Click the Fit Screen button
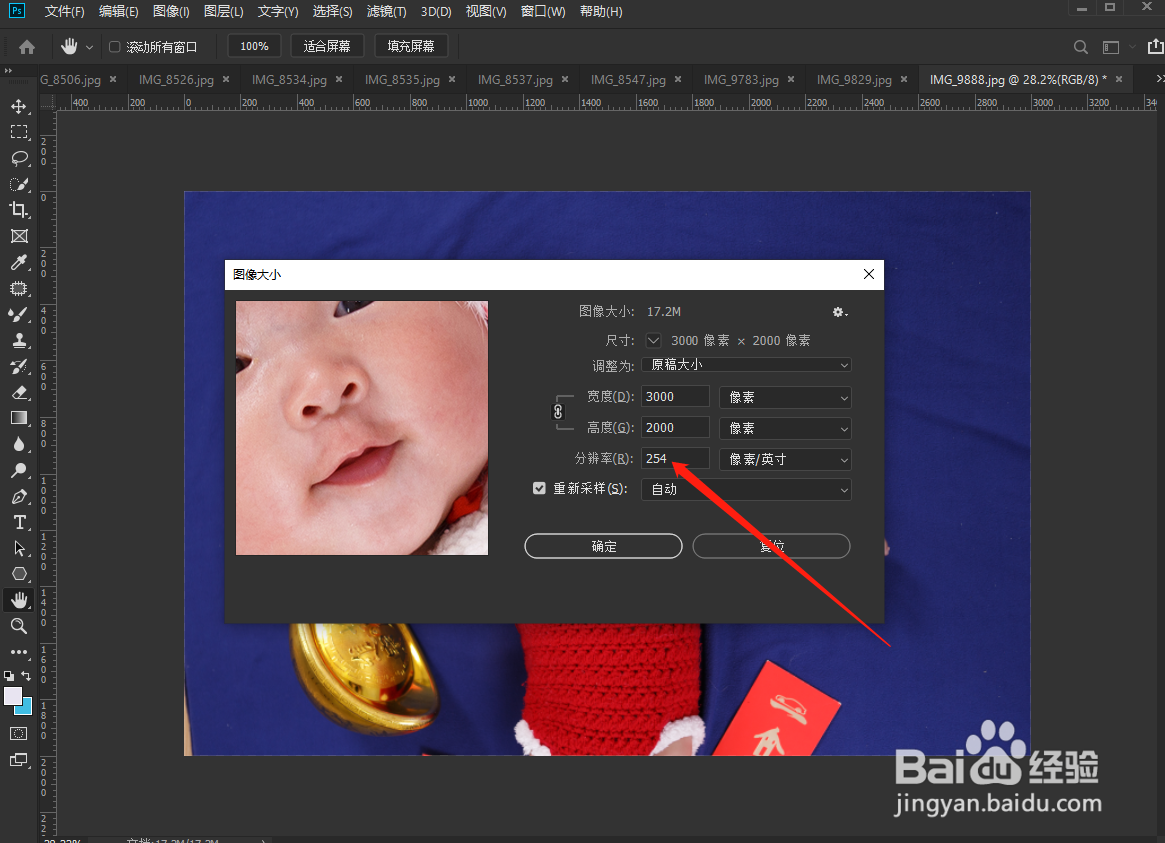The width and height of the screenshot is (1165, 843). (x=327, y=46)
